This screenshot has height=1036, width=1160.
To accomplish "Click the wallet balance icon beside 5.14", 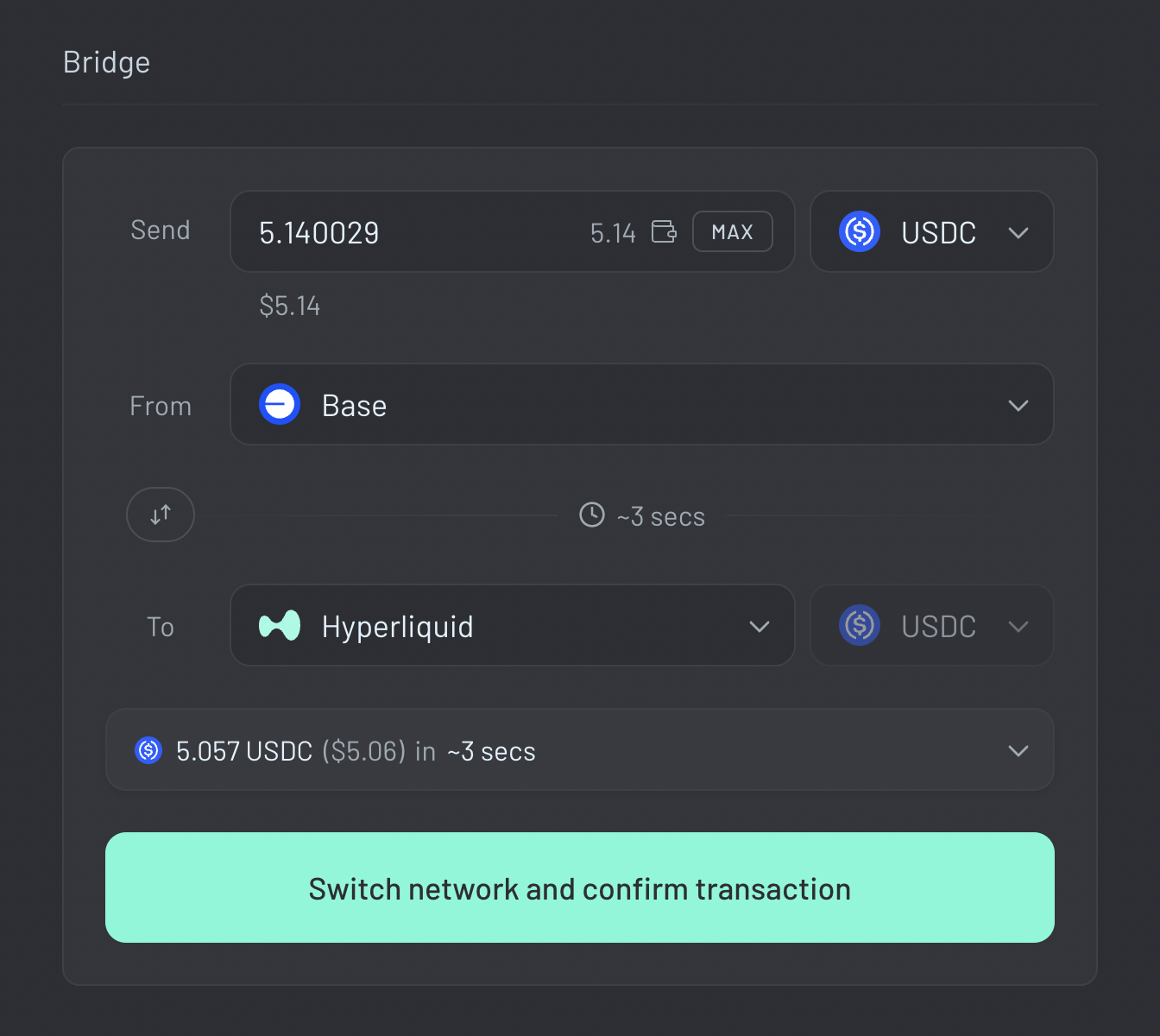I will pyautogui.click(x=663, y=231).
